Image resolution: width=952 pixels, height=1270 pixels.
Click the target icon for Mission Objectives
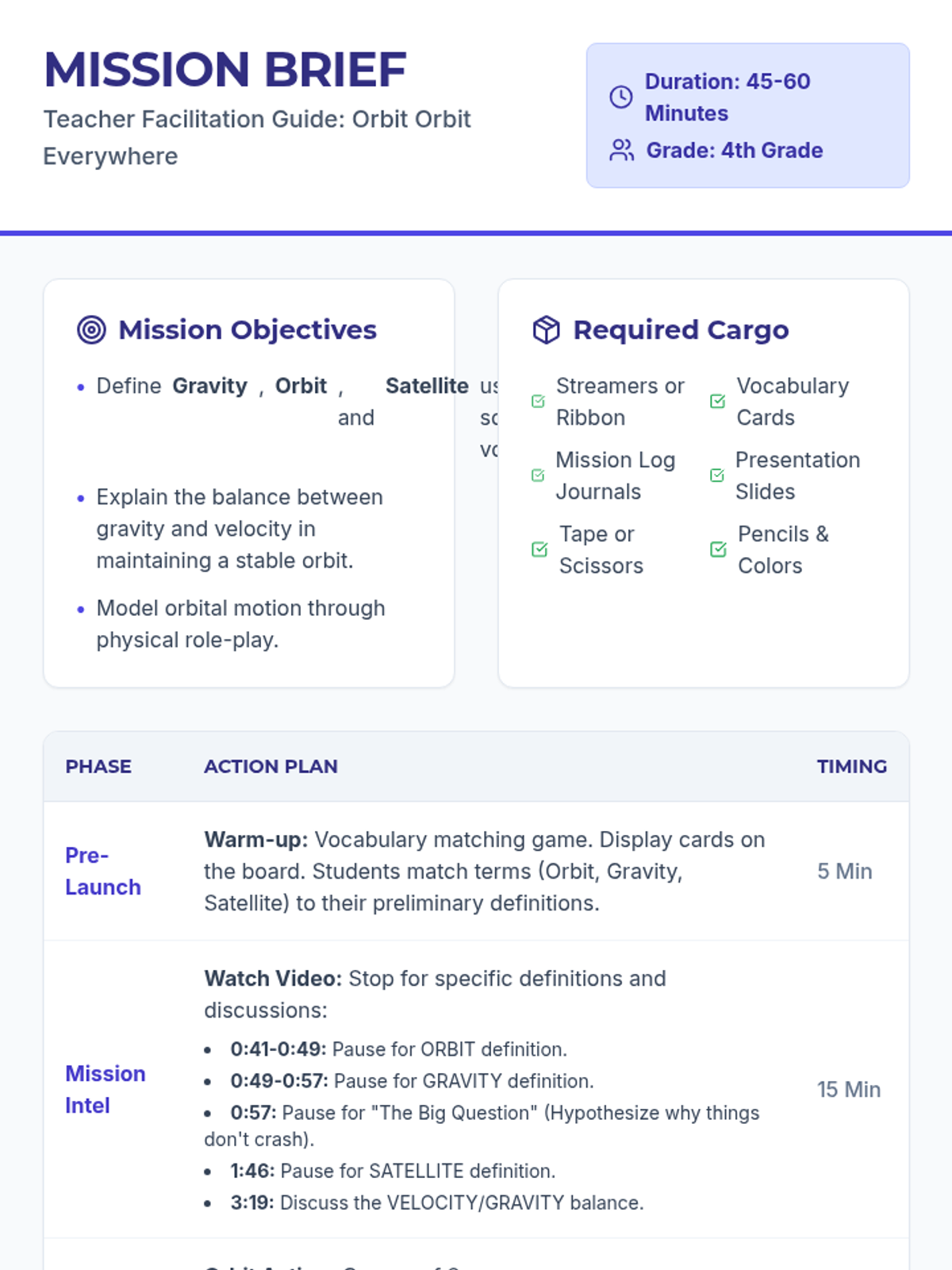(91, 329)
